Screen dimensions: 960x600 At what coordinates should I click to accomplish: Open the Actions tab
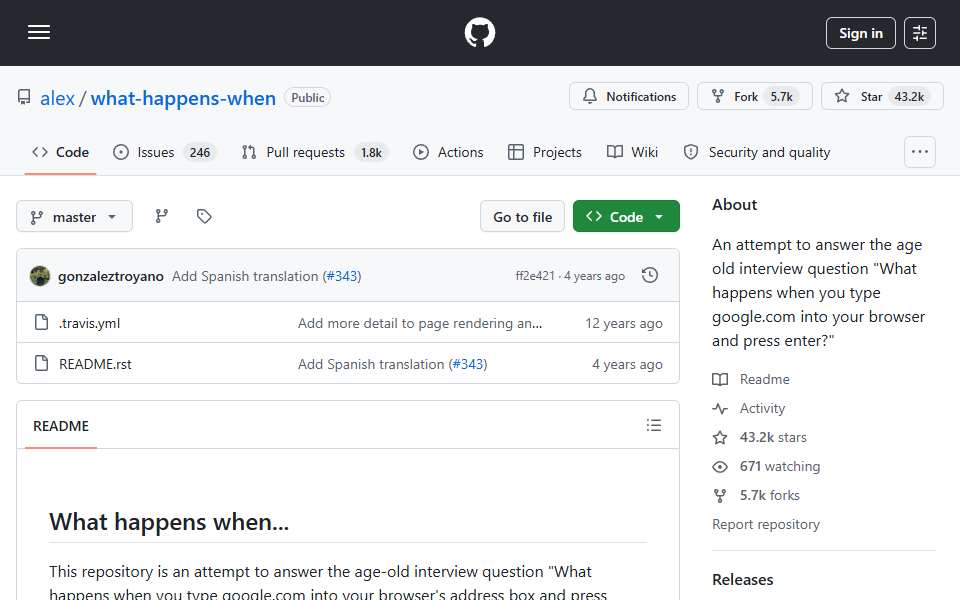tap(448, 152)
